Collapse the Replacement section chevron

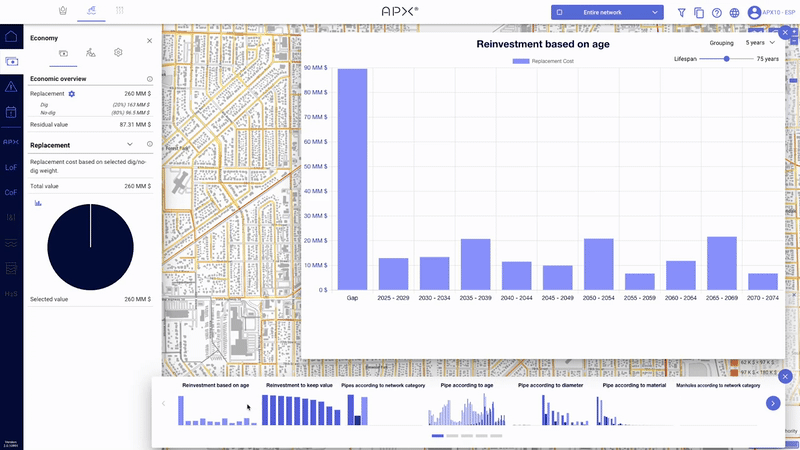pos(130,144)
